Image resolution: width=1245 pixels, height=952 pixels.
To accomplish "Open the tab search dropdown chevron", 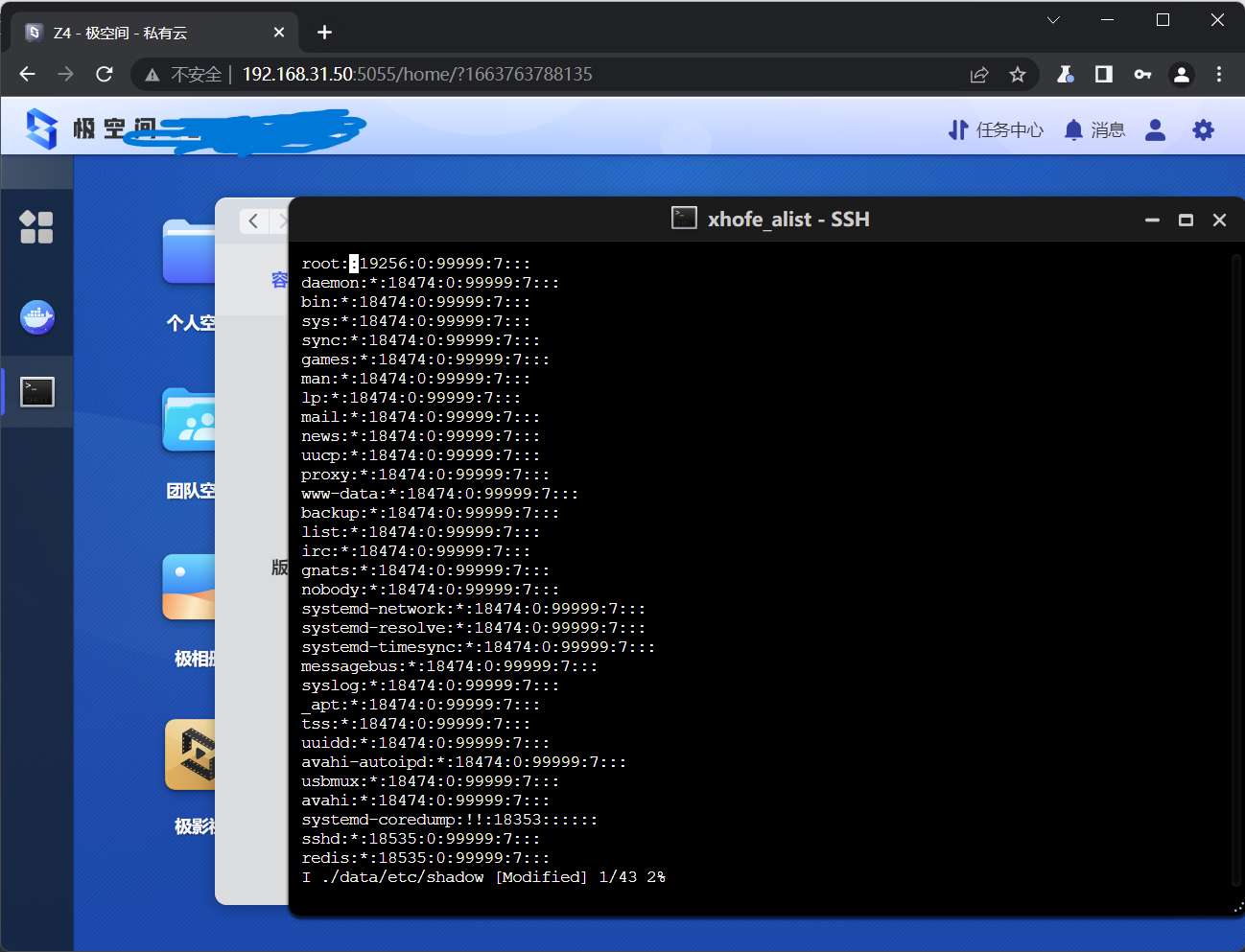I will (1053, 19).
